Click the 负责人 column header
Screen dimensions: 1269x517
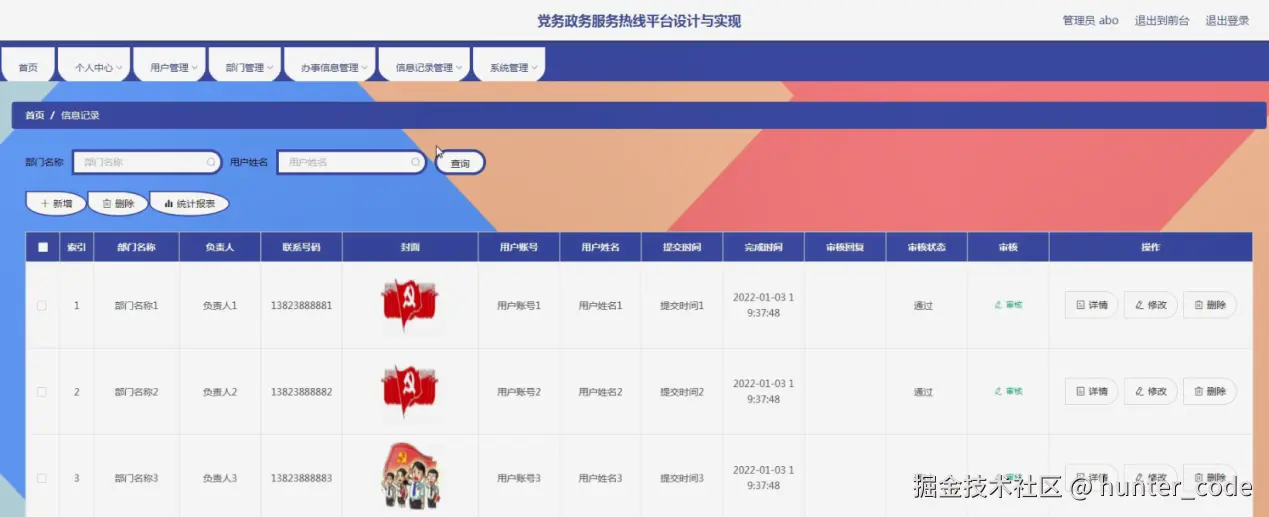[x=219, y=247]
